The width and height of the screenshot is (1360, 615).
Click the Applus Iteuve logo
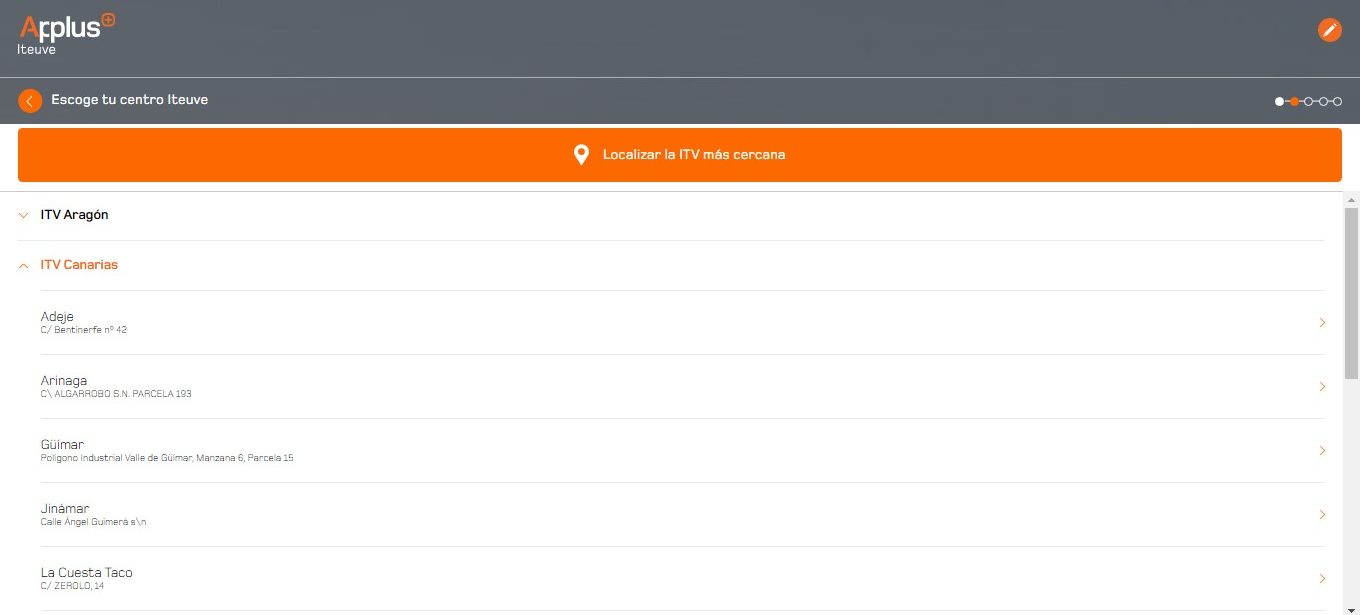(66, 34)
